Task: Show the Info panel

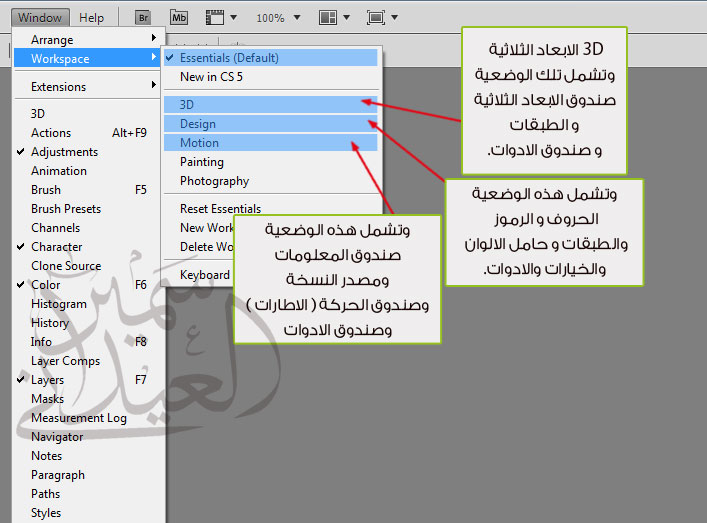Action: (x=88, y=342)
